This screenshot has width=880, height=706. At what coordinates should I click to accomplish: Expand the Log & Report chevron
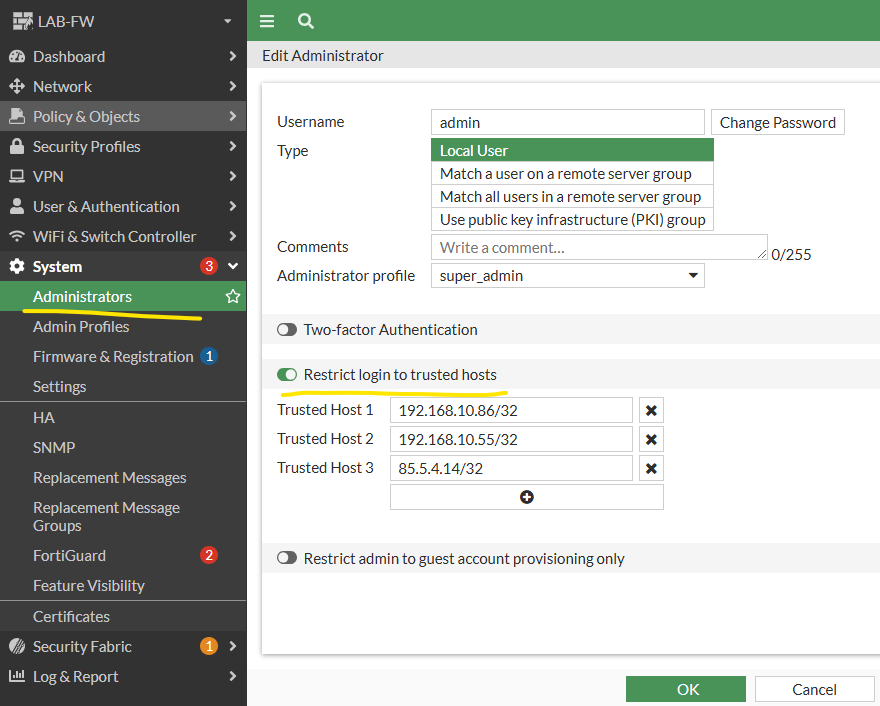233,676
